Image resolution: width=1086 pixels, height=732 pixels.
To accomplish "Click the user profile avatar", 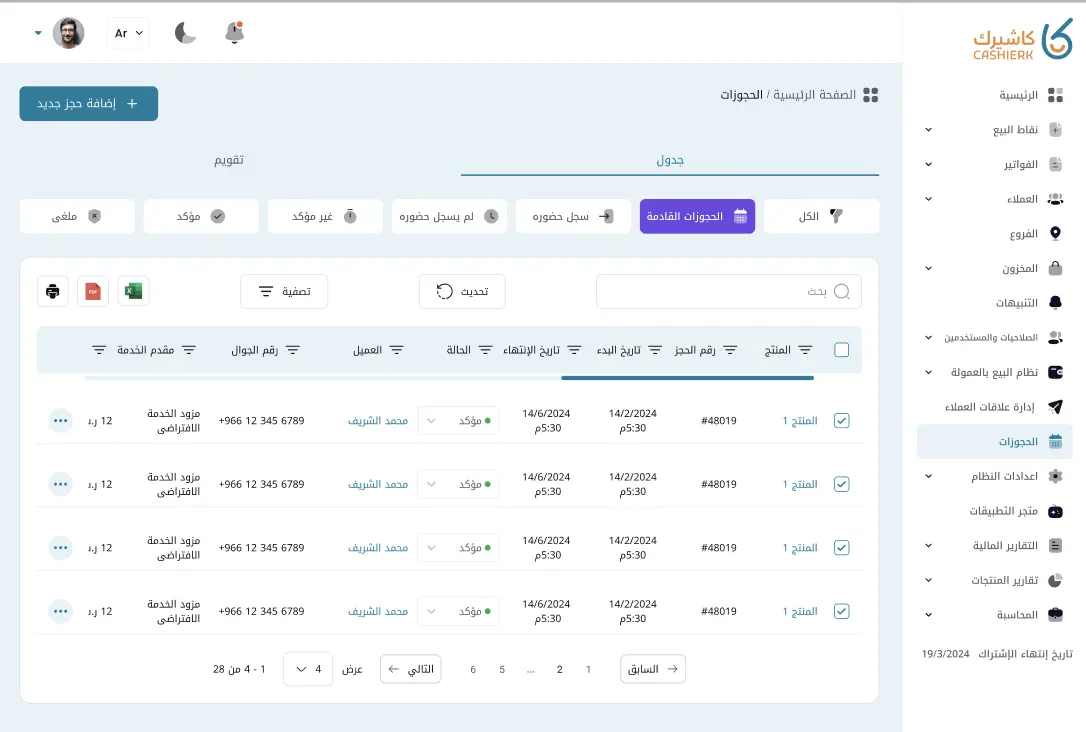I will pos(69,33).
